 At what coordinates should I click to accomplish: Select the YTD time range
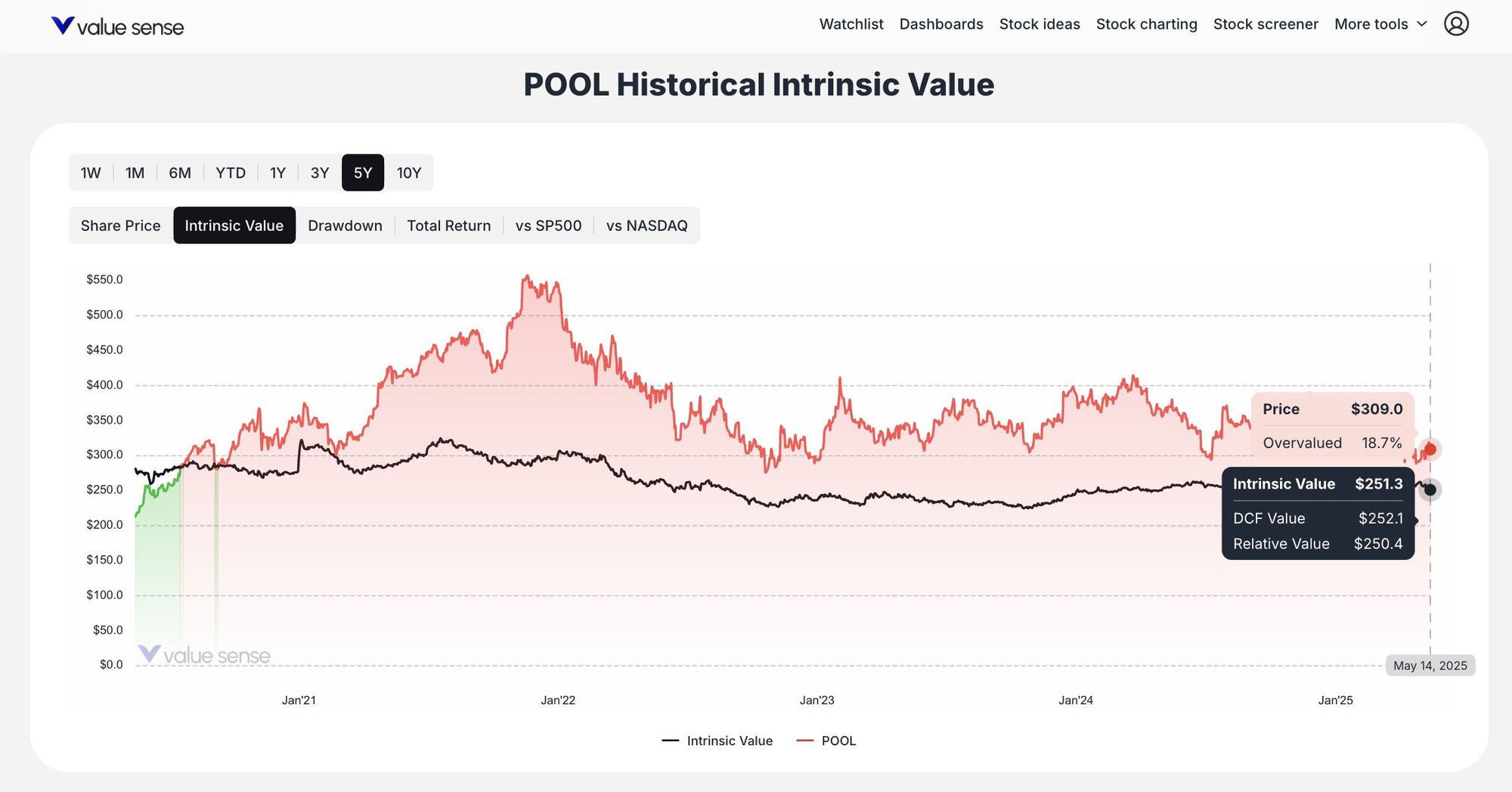tap(231, 172)
